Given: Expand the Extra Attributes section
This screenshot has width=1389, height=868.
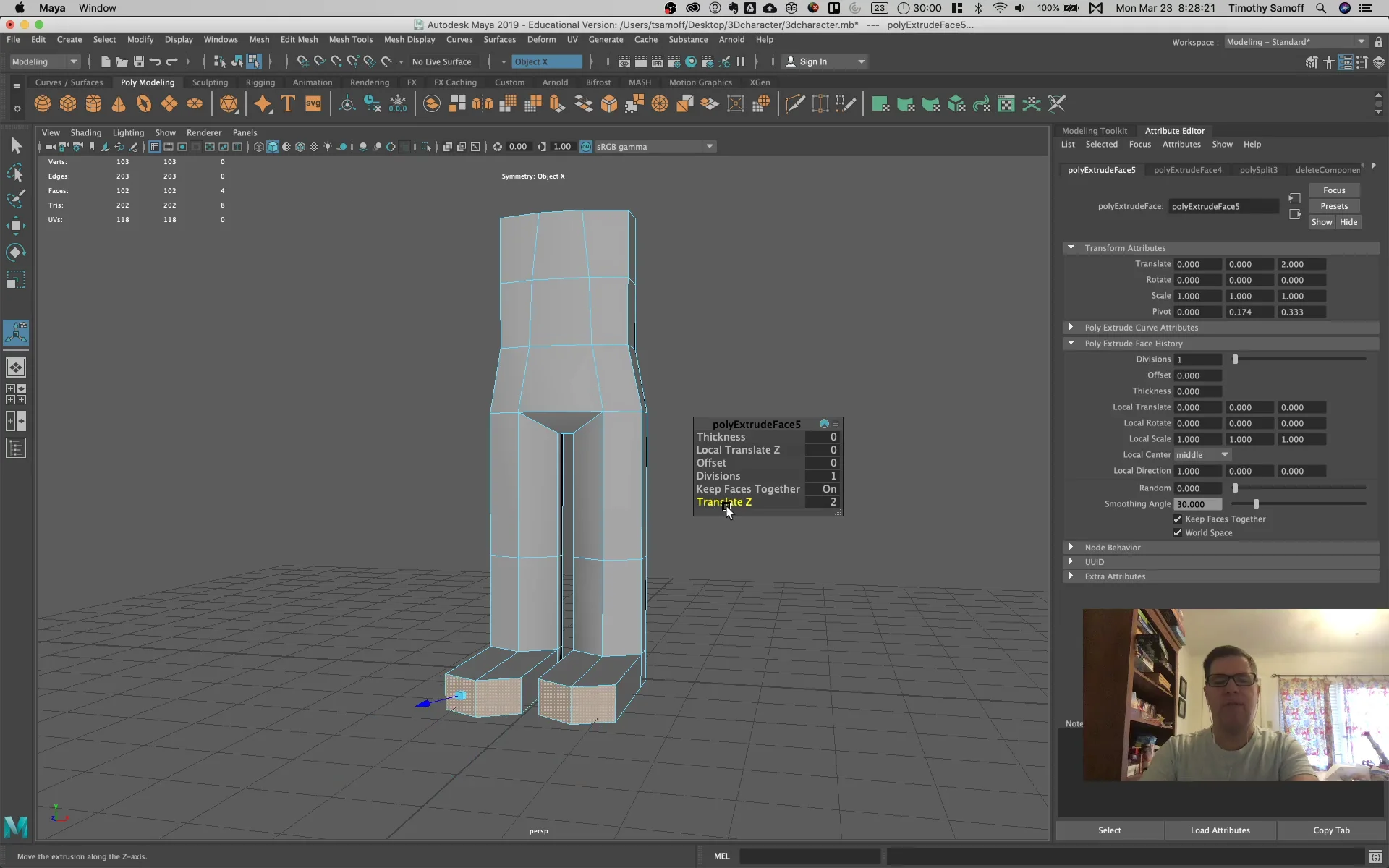Looking at the screenshot, I should pyautogui.click(x=1071, y=576).
